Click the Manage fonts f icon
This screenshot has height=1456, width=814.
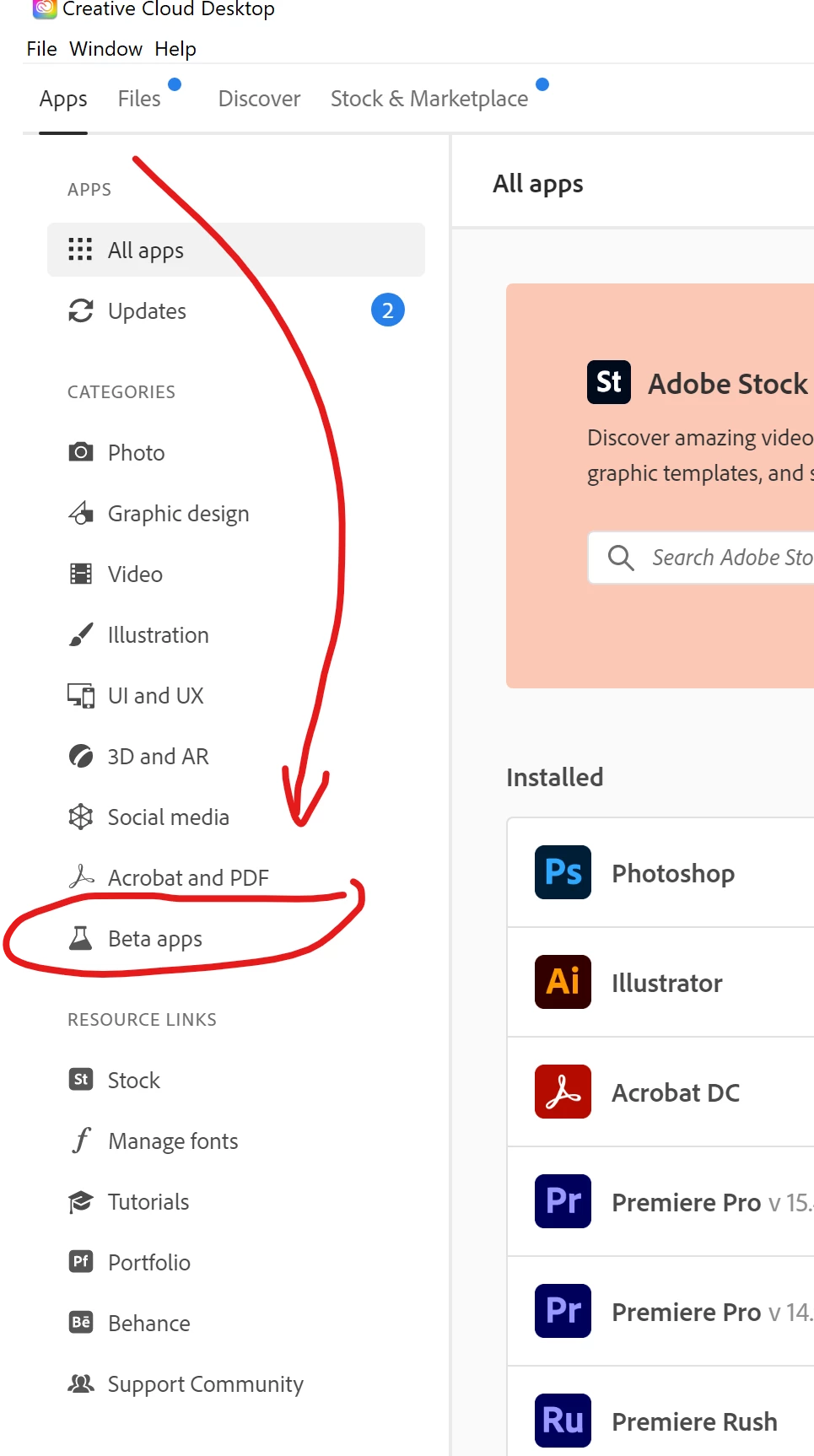81,1141
